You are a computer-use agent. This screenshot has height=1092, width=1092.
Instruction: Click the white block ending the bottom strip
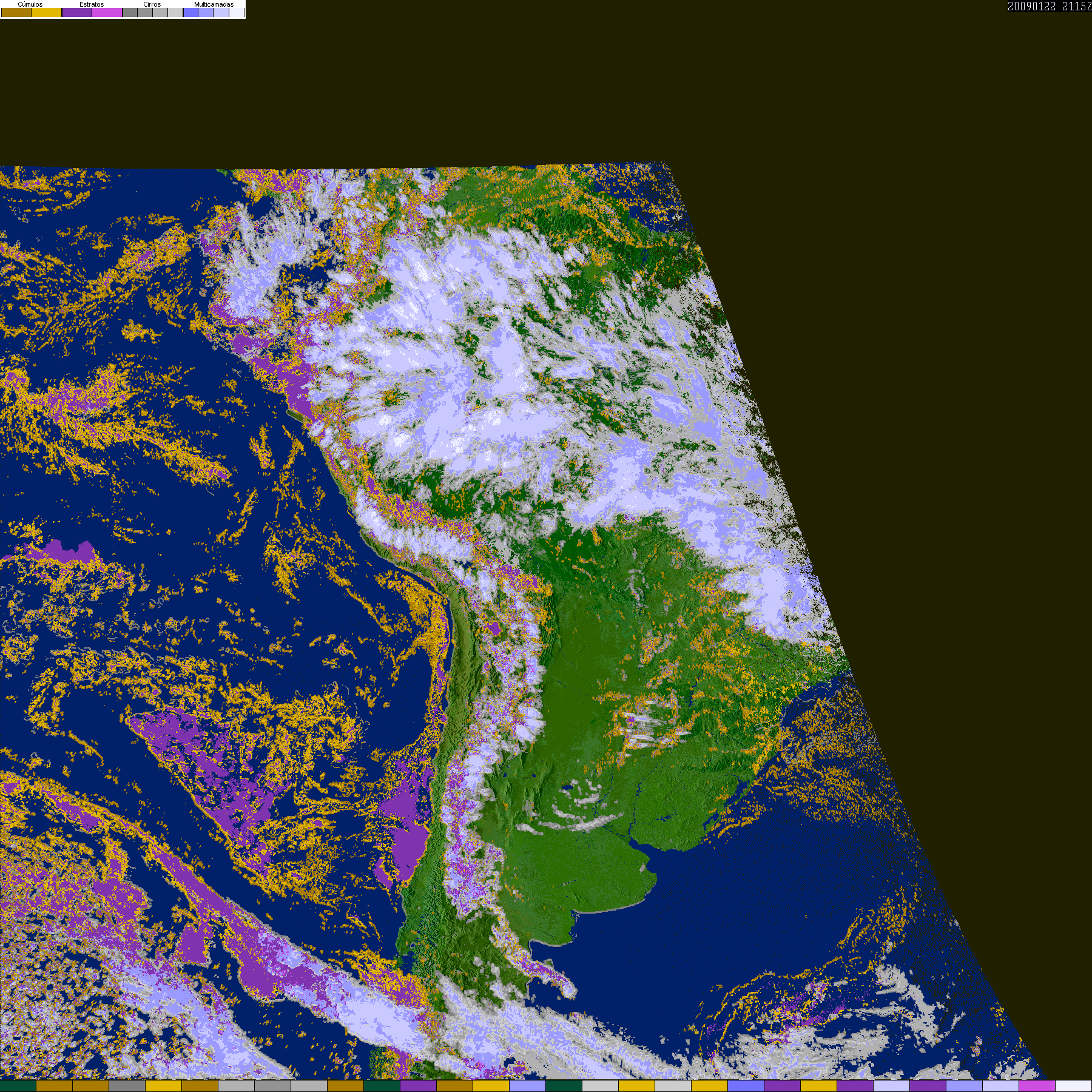[x=1074, y=1086]
